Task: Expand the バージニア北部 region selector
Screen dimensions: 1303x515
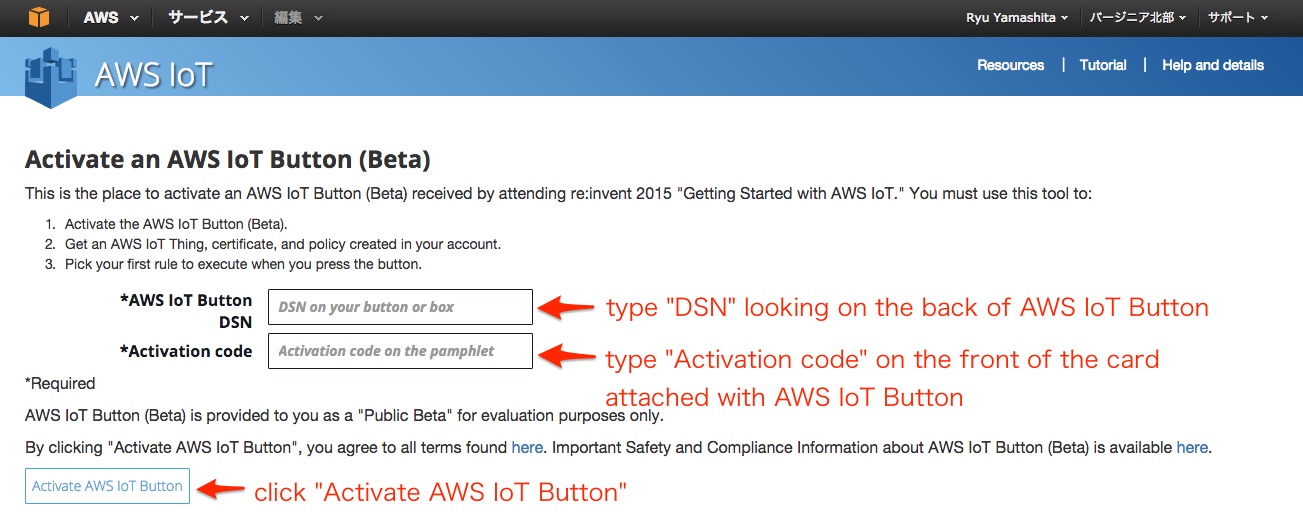Action: click(x=1139, y=18)
